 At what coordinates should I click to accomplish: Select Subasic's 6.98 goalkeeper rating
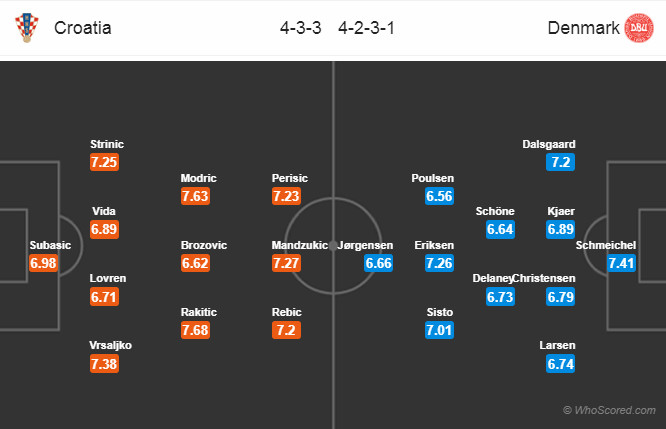point(45,263)
